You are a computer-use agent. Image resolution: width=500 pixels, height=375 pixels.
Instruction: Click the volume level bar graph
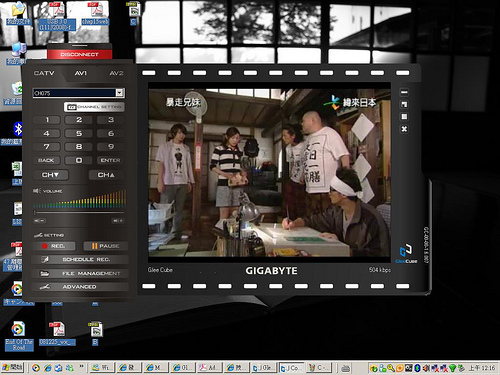[79, 199]
